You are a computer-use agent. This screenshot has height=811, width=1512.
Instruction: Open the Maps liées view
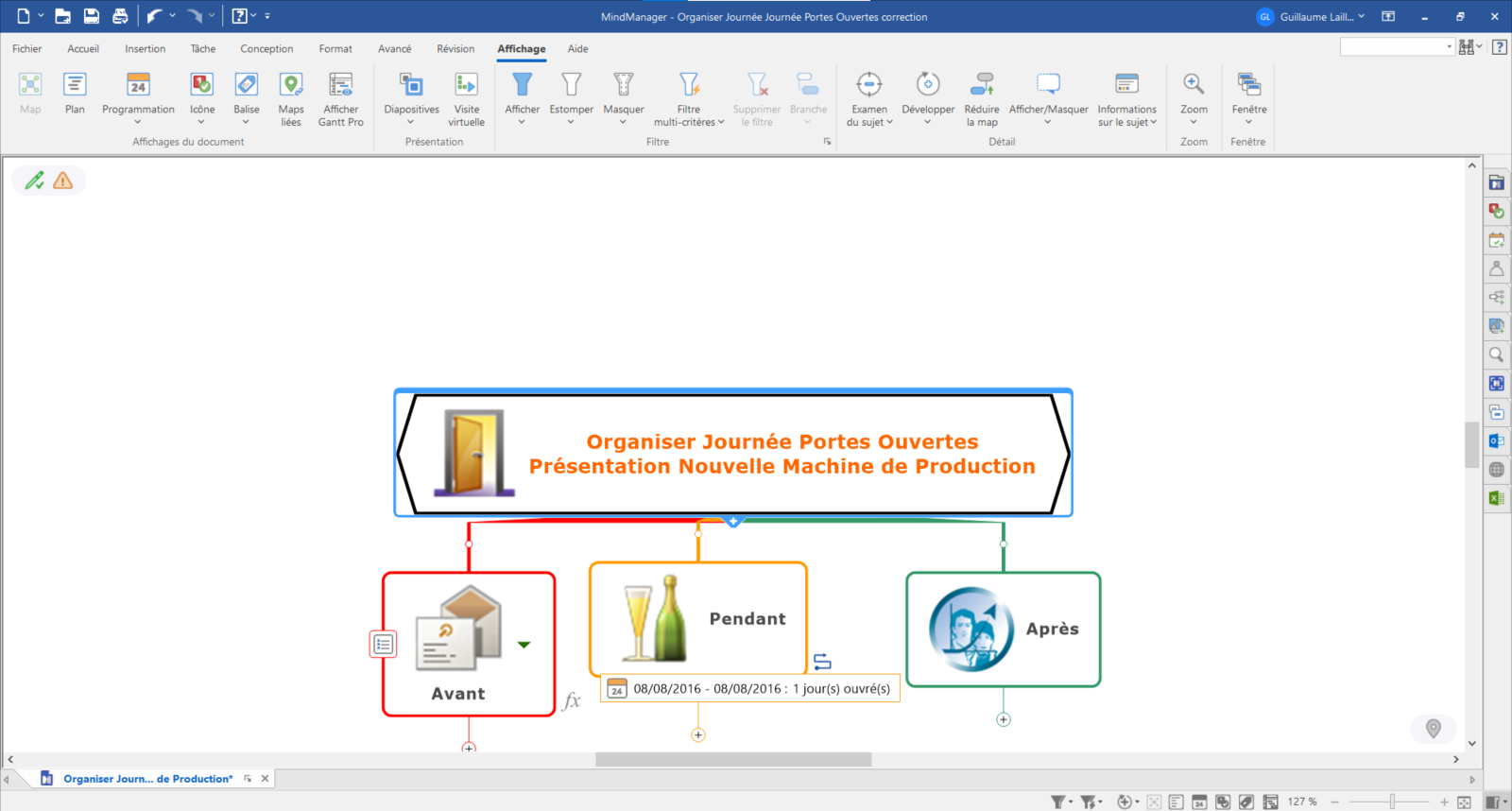(291, 85)
